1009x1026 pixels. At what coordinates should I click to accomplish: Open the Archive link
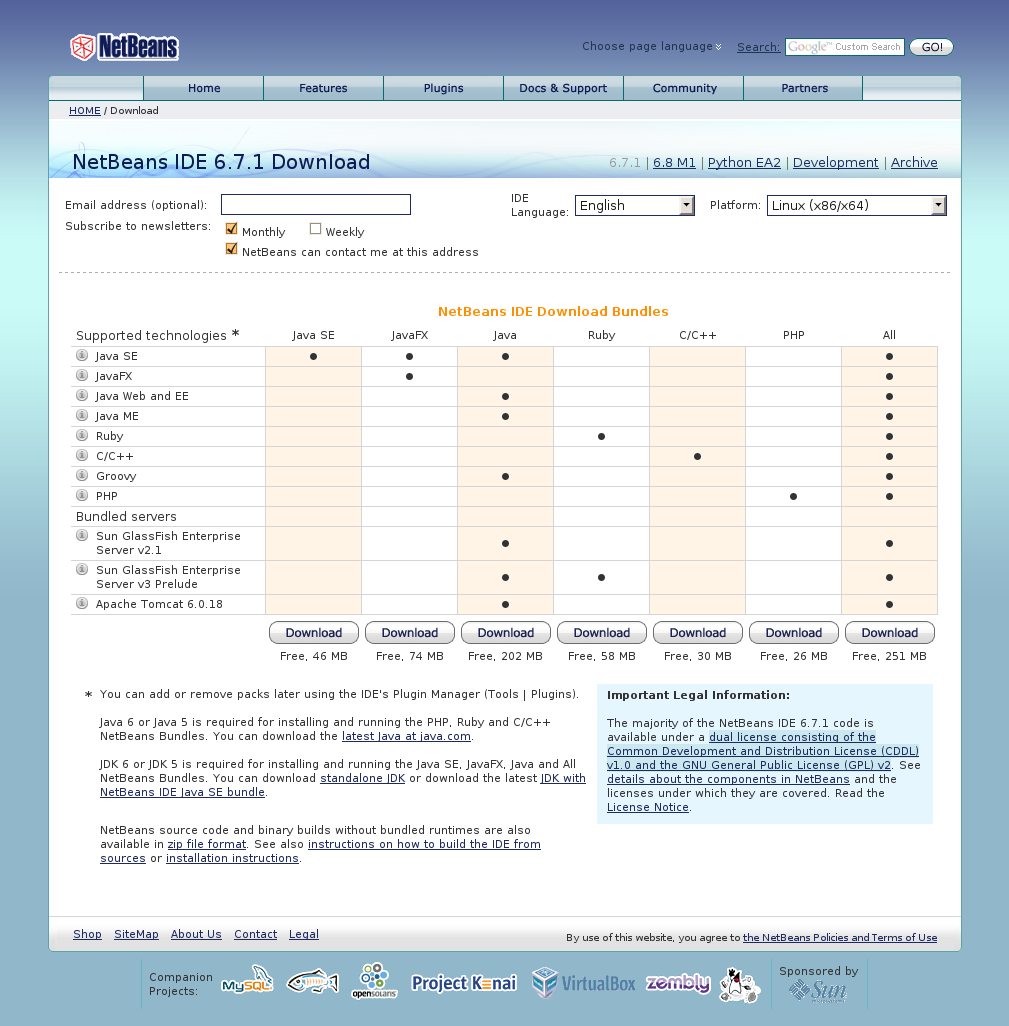click(x=914, y=162)
